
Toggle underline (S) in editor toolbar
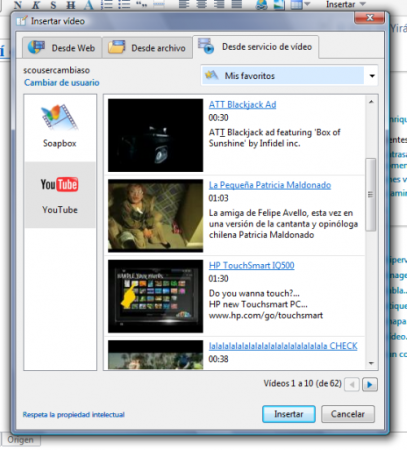coord(53,5)
